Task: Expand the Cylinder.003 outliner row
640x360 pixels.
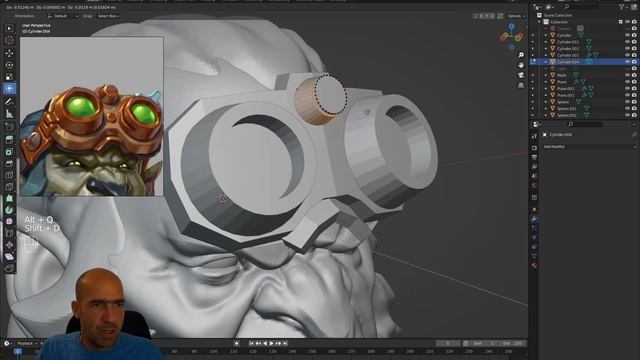Action: (546, 55)
